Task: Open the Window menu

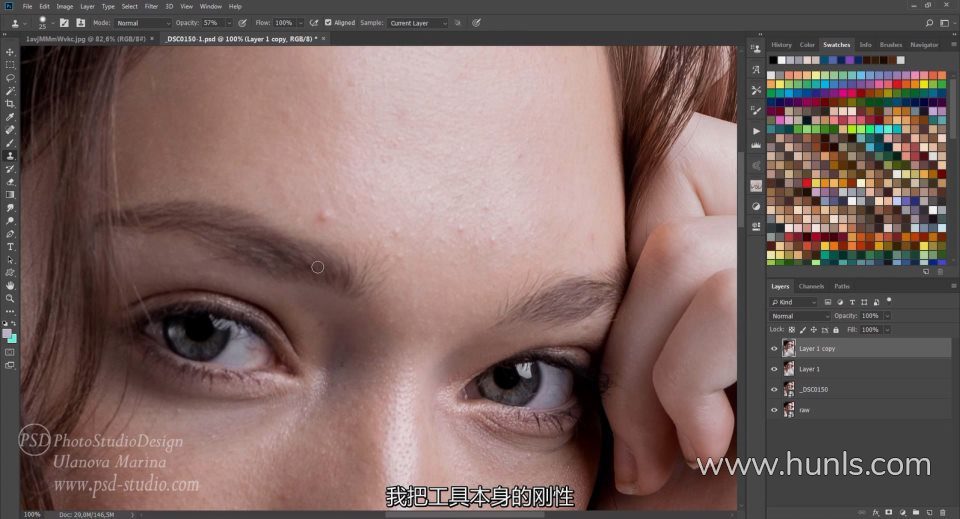Action: pyautogui.click(x=211, y=6)
